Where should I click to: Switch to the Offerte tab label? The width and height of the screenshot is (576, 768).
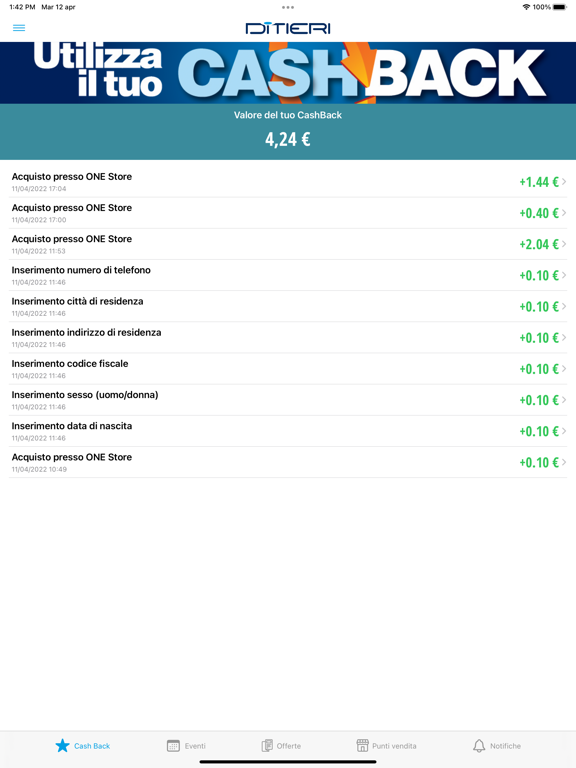[288, 746]
